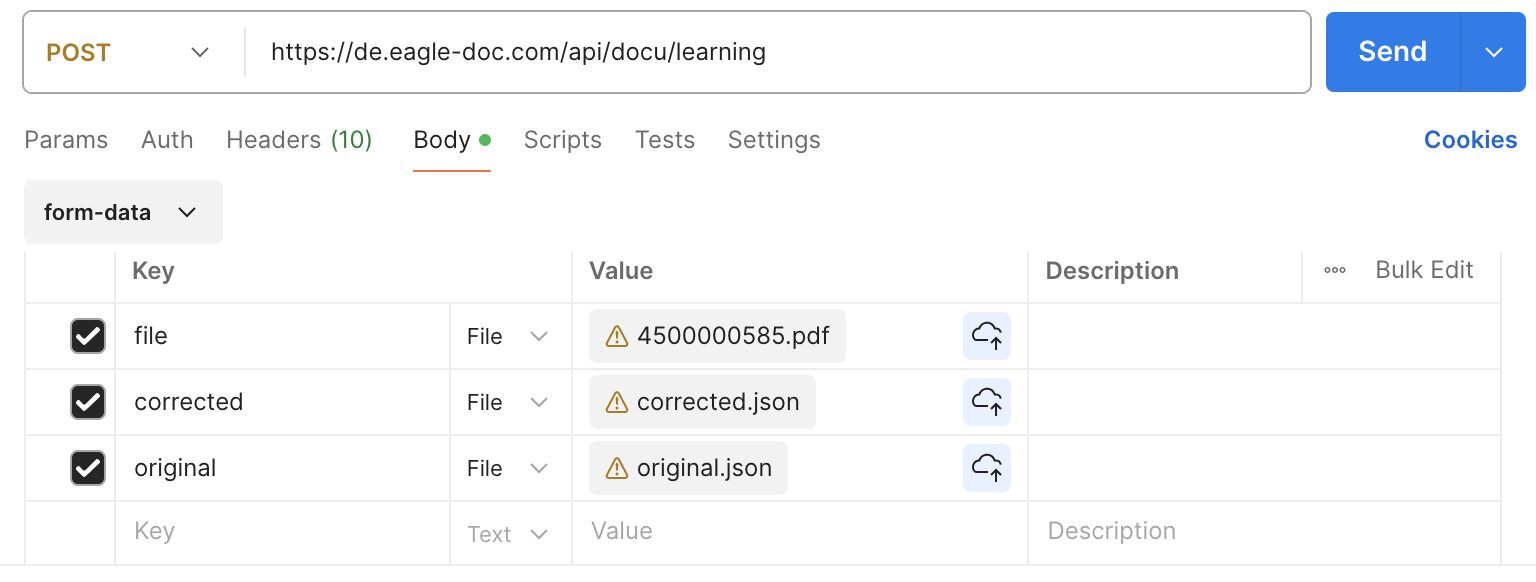Click warning icon on corrected.json file
This screenshot has width=1536, height=582.
point(617,402)
